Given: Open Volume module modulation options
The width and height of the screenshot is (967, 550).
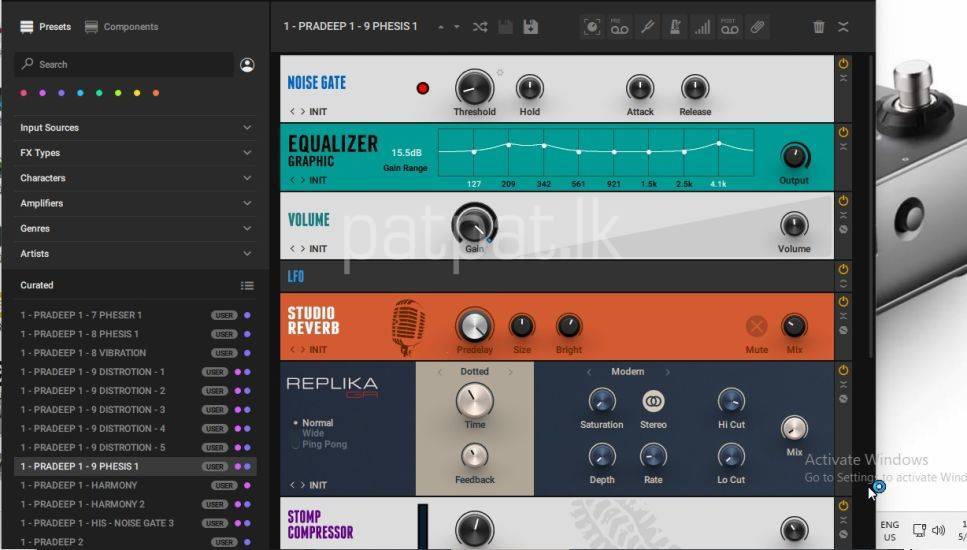Looking at the screenshot, I should [x=843, y=229].
